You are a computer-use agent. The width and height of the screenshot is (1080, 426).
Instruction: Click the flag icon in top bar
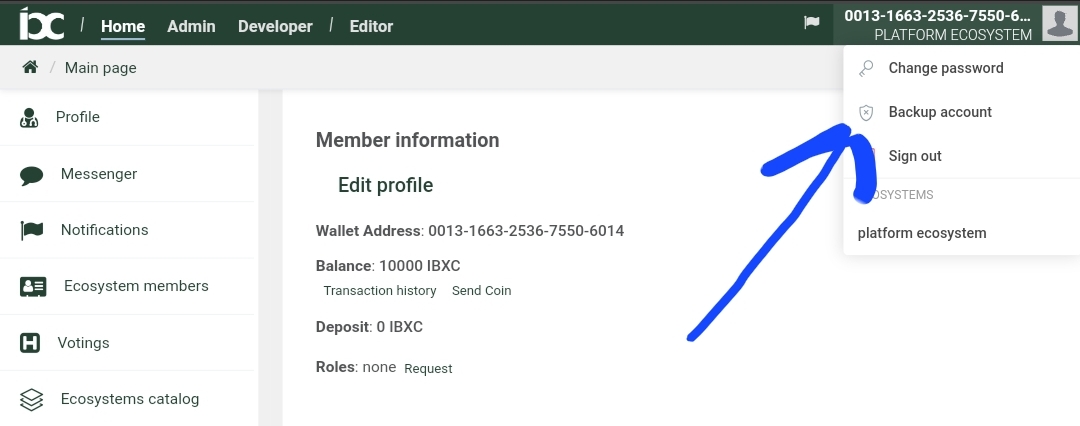tap(812, 23)
